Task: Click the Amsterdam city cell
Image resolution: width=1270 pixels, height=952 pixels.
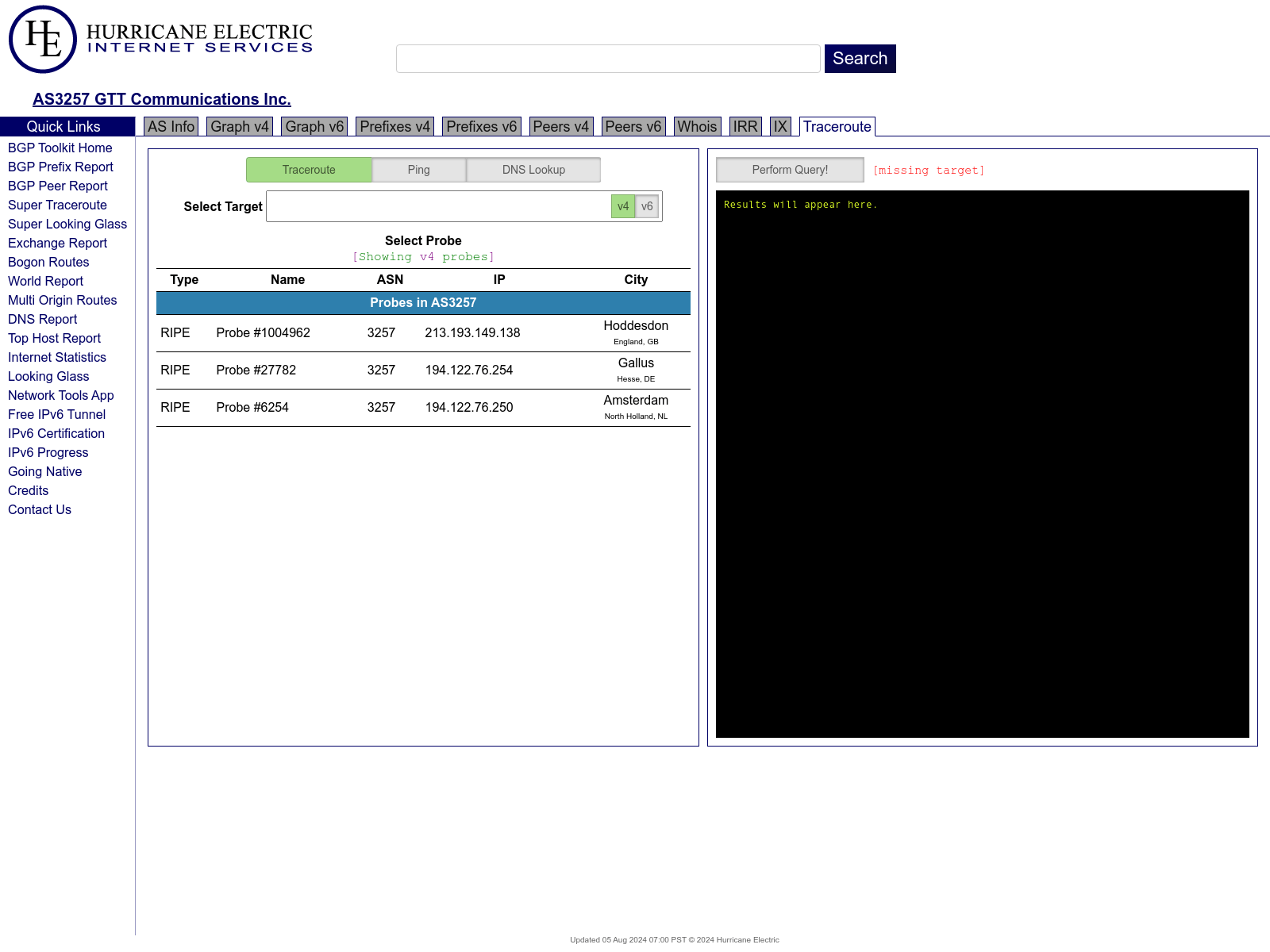Action: [636, 408]
